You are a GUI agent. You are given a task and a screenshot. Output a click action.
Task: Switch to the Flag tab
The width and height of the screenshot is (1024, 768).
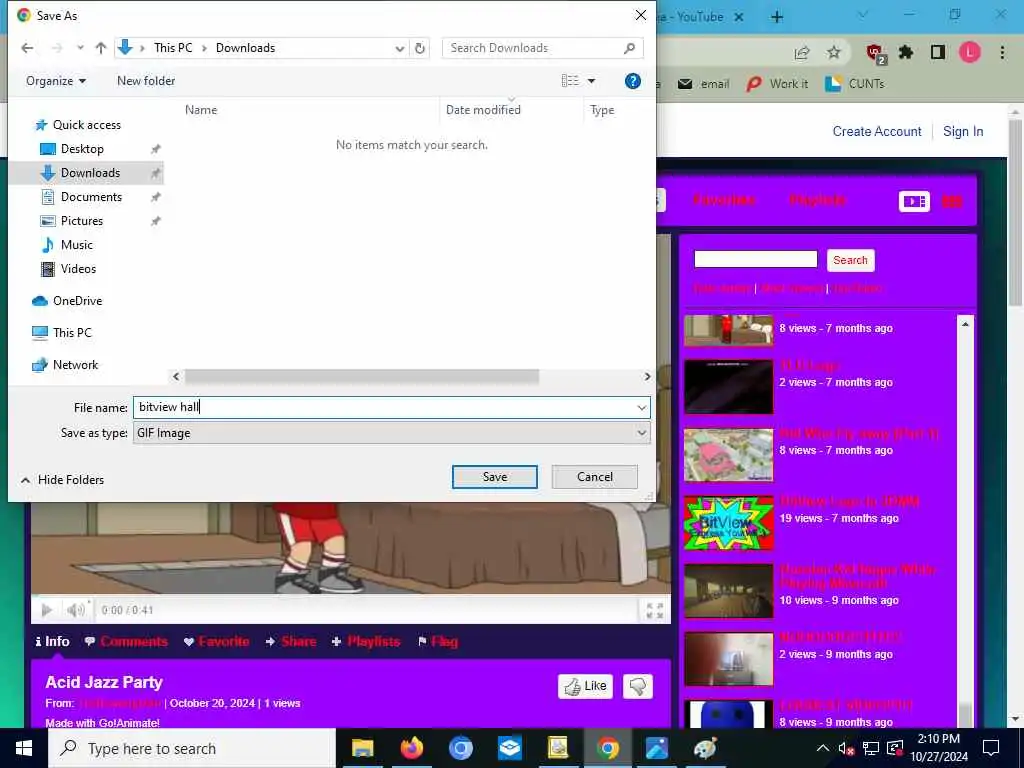[438, 641]
